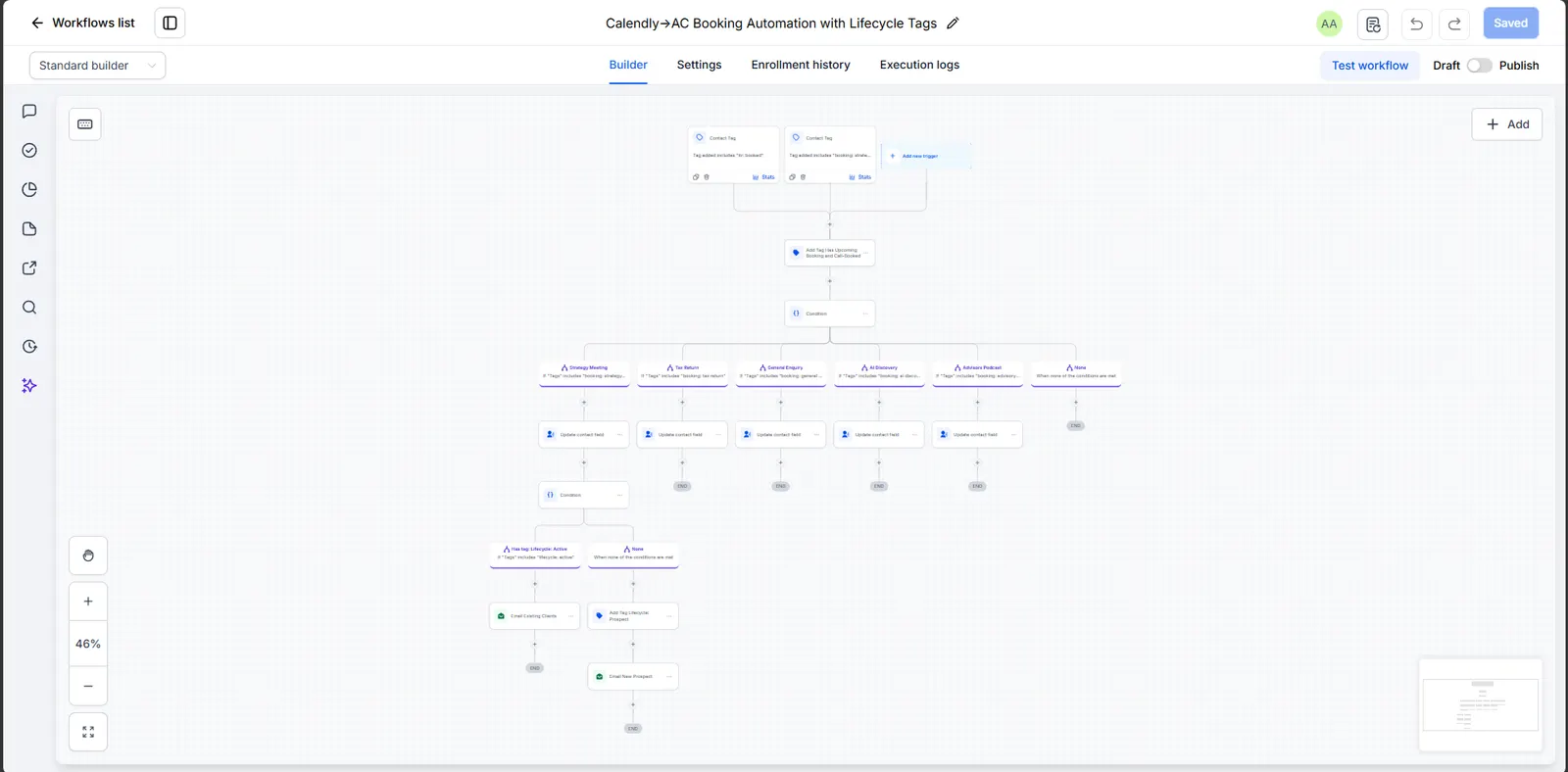Toggle the Draft/Publish switch
The width and height of the screenshot is (1568, 772).
coord(1479,66)
